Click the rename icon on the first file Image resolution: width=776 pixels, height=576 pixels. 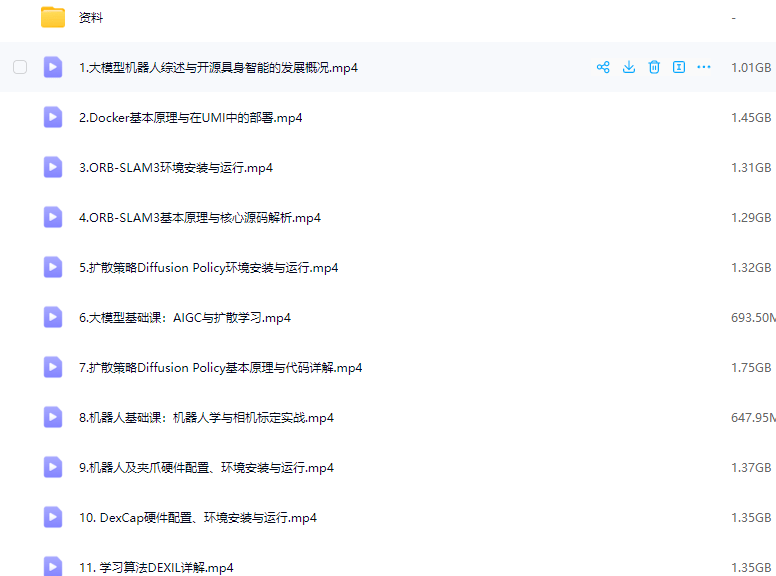(x=679, y=67)
